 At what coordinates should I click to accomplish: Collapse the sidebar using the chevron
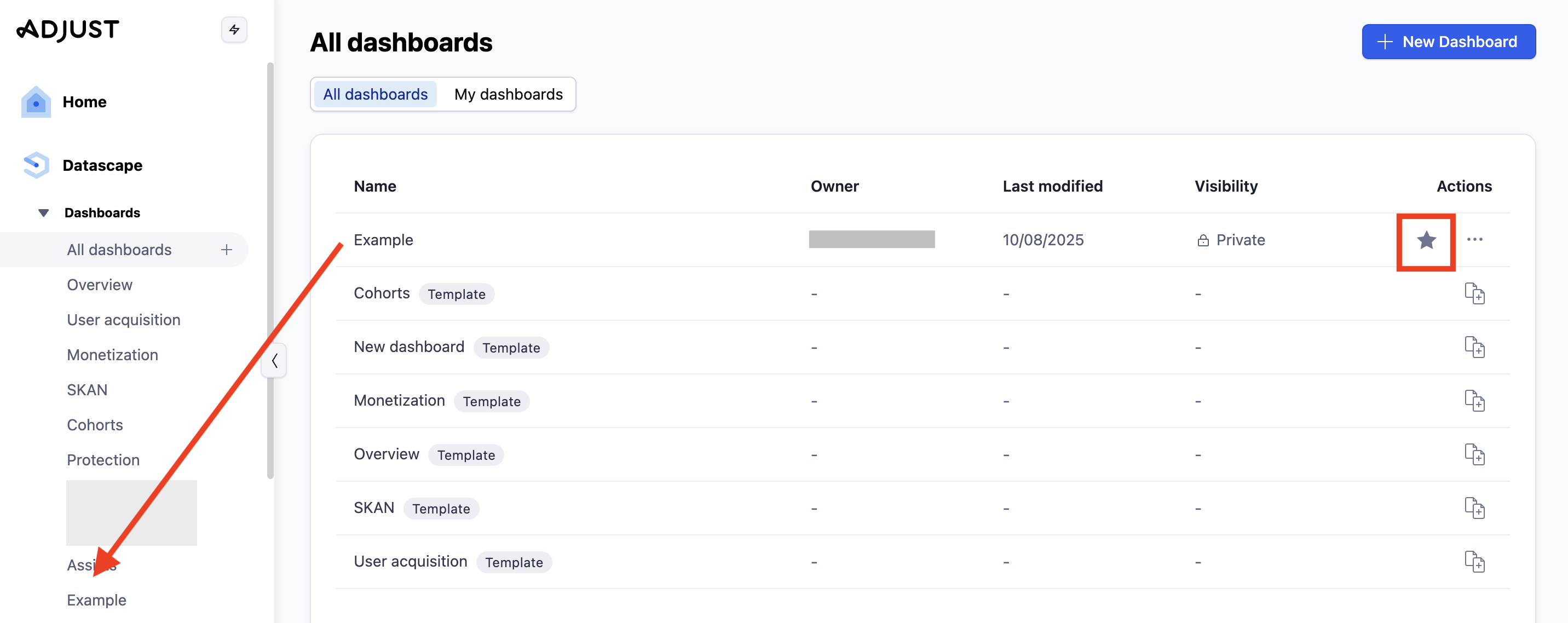pyautogui.click(x=274, y=360)
